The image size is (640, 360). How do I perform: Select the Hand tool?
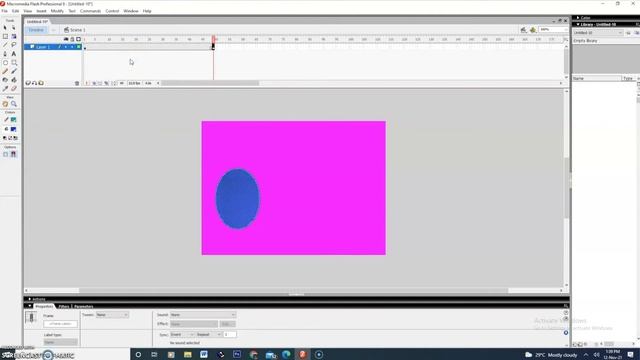click(x=5, y=104)
